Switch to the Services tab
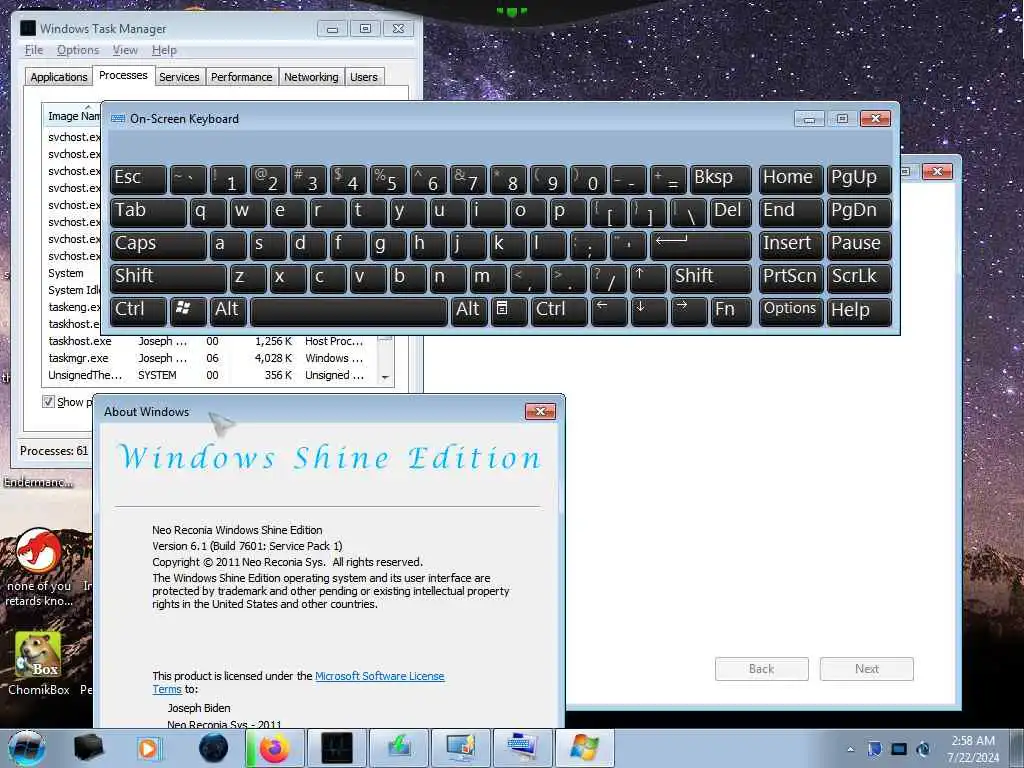 pyautogui.click(x=179, y=77)
